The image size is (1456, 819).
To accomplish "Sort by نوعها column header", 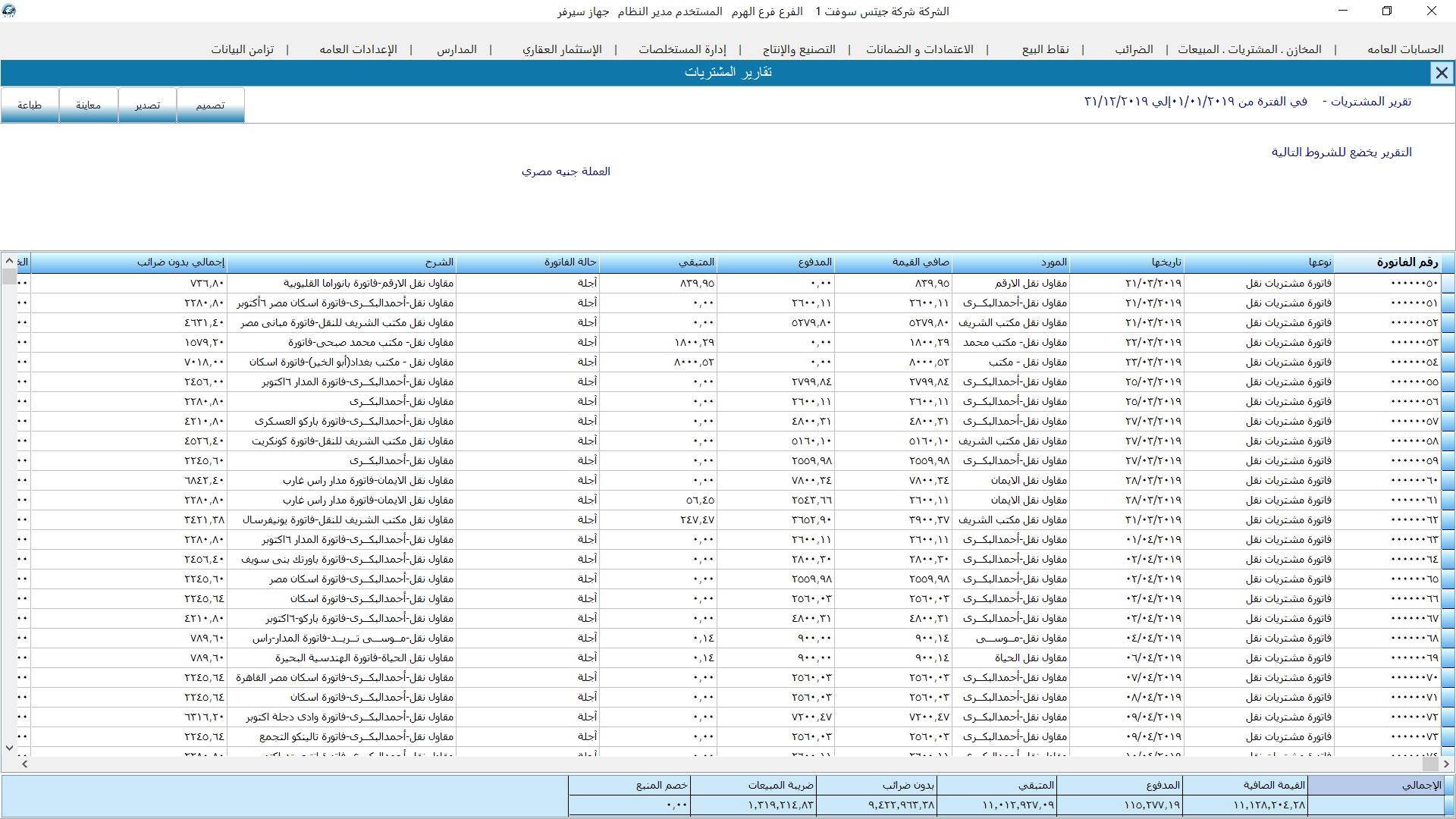I will point(1259,262).
